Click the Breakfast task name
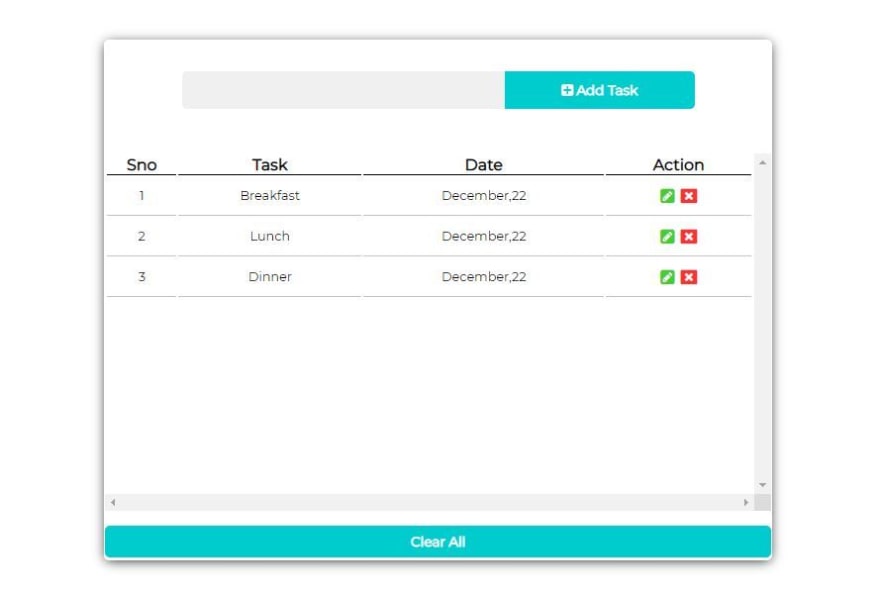This screenshot has width=880, height=596. (x=270, y=195)
